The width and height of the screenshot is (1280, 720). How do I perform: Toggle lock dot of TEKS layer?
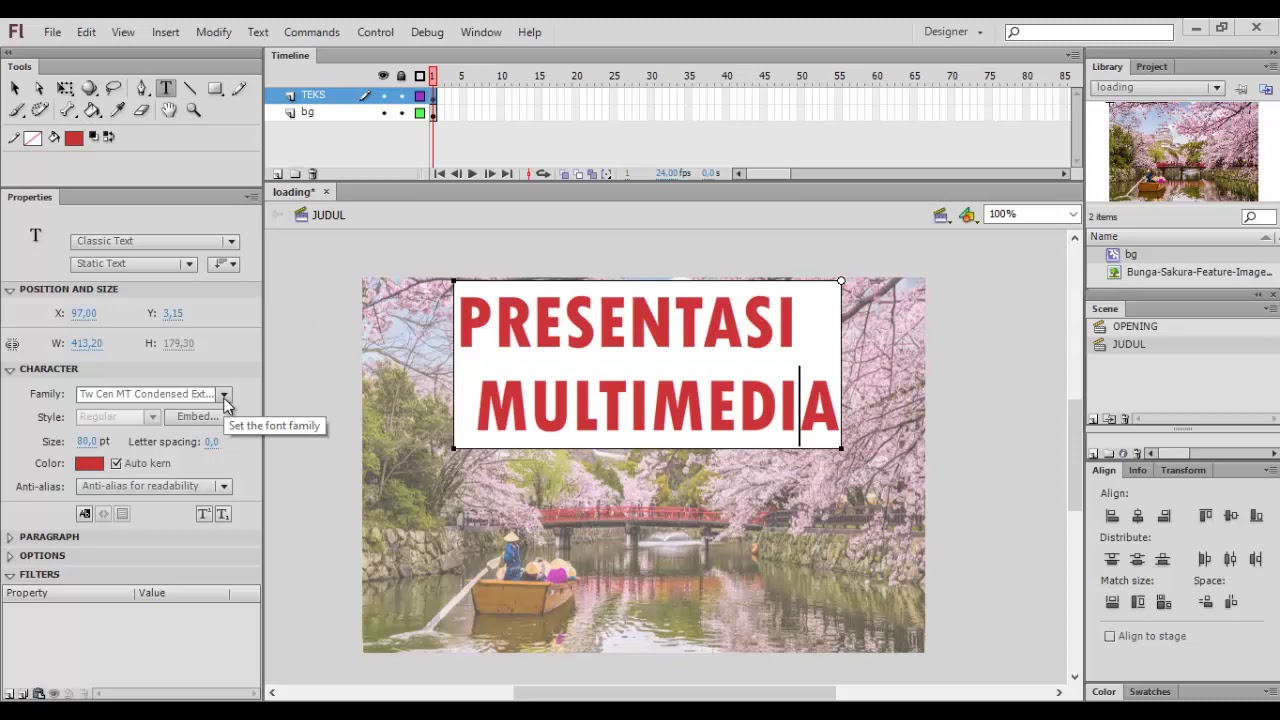402,96
